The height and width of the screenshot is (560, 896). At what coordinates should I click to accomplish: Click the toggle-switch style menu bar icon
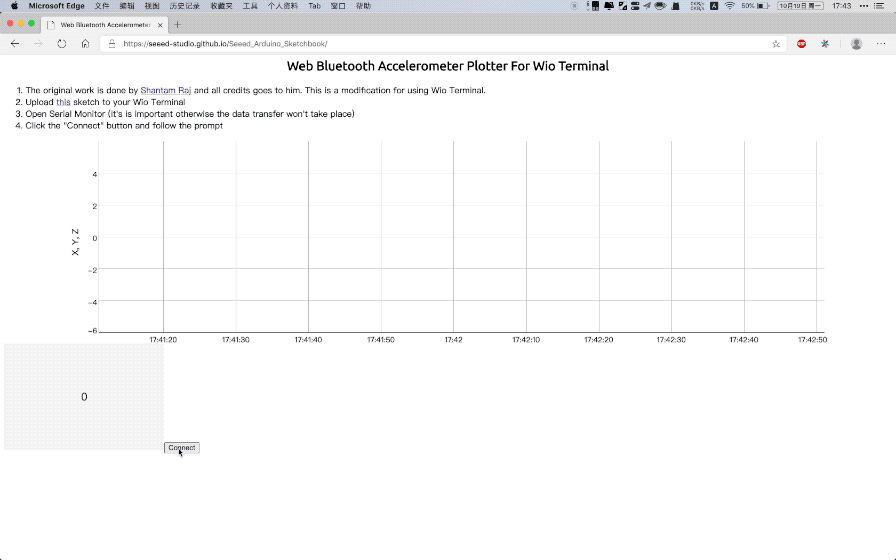[635, 6]
